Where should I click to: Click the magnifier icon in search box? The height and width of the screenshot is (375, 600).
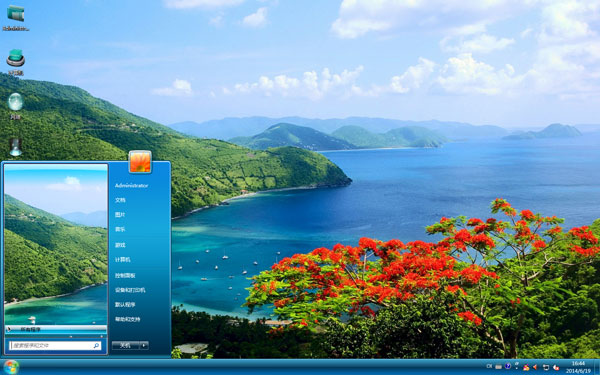96,346
